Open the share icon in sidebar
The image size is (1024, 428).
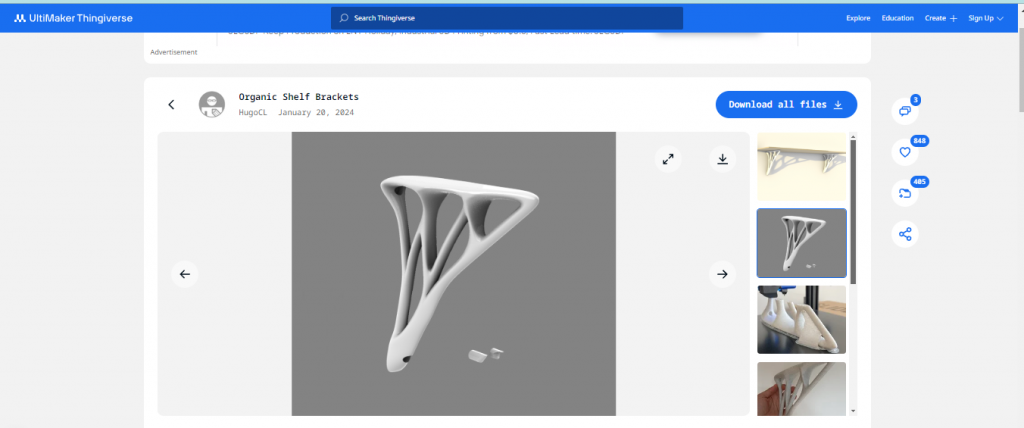click(x=905, y=234)
